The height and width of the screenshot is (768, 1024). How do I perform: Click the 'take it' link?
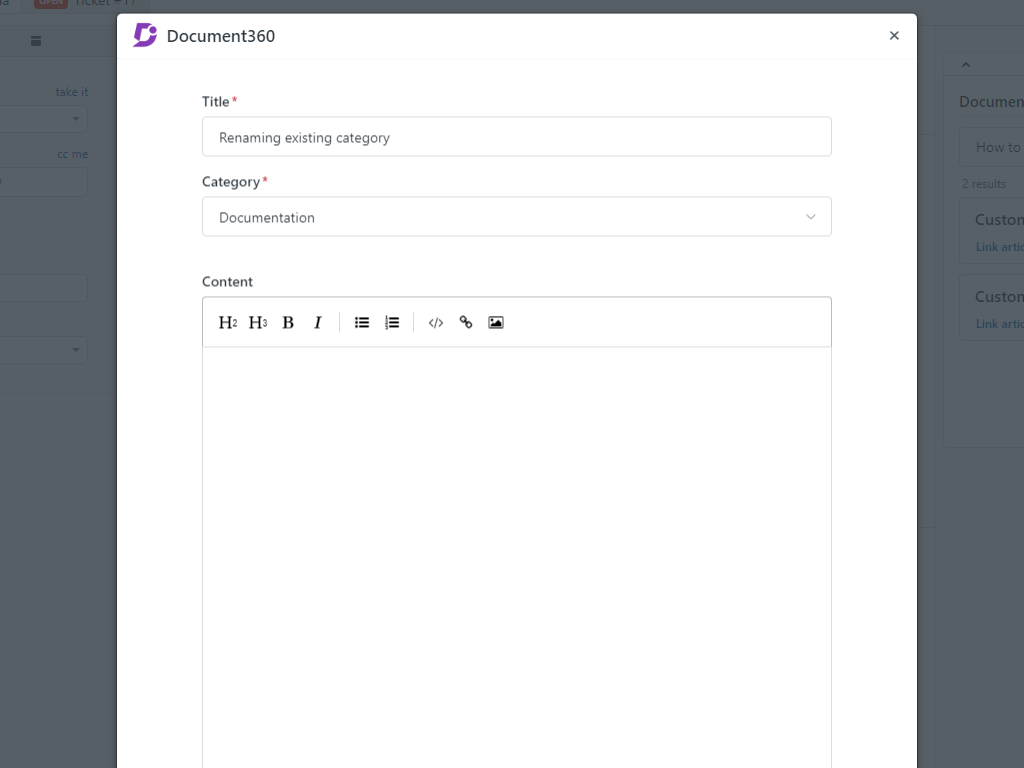(72, 92)
